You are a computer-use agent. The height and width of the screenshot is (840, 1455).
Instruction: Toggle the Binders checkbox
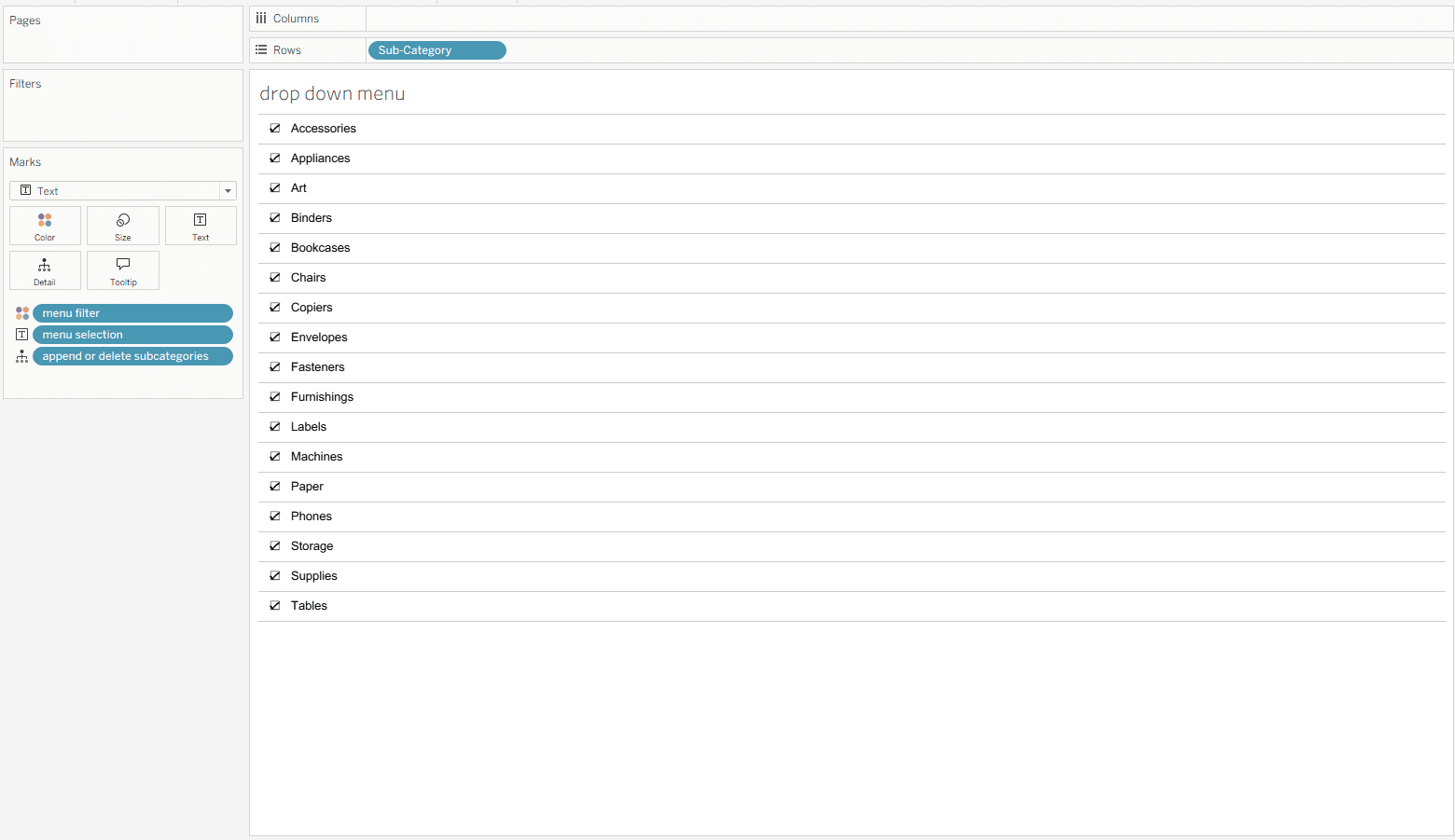[x=275, y=218]
